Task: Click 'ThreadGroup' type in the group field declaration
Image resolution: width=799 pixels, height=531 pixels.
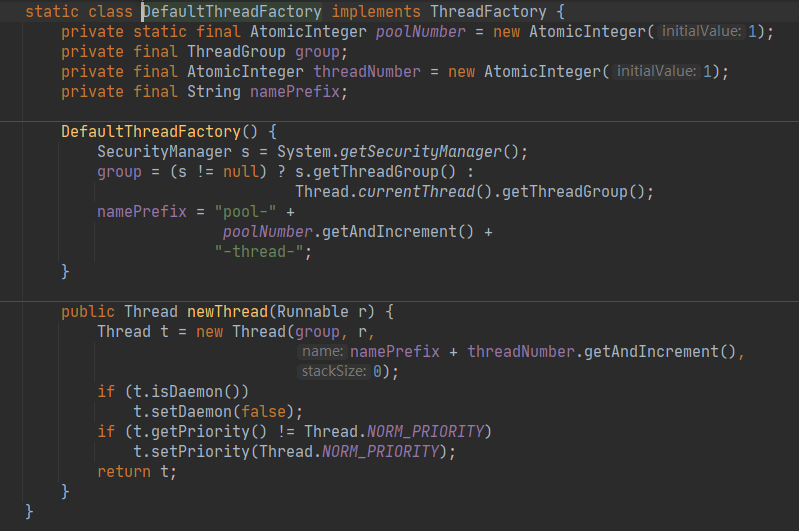Action: tap(236, 51)
